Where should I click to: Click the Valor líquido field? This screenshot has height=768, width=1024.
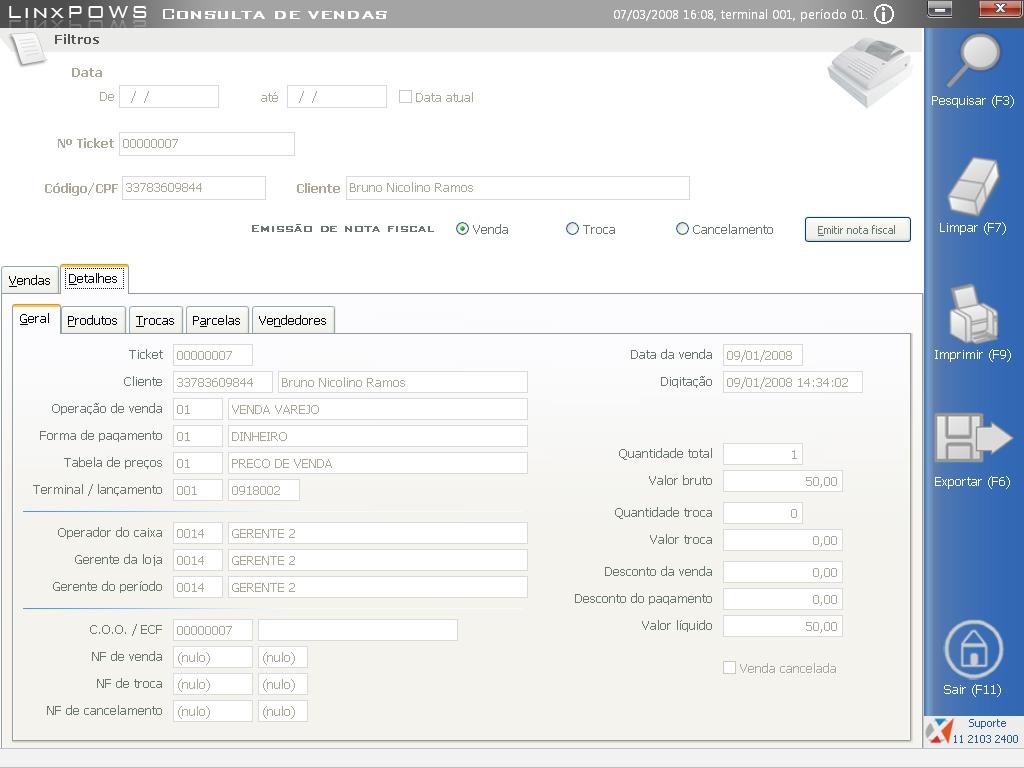pos(783,626)
